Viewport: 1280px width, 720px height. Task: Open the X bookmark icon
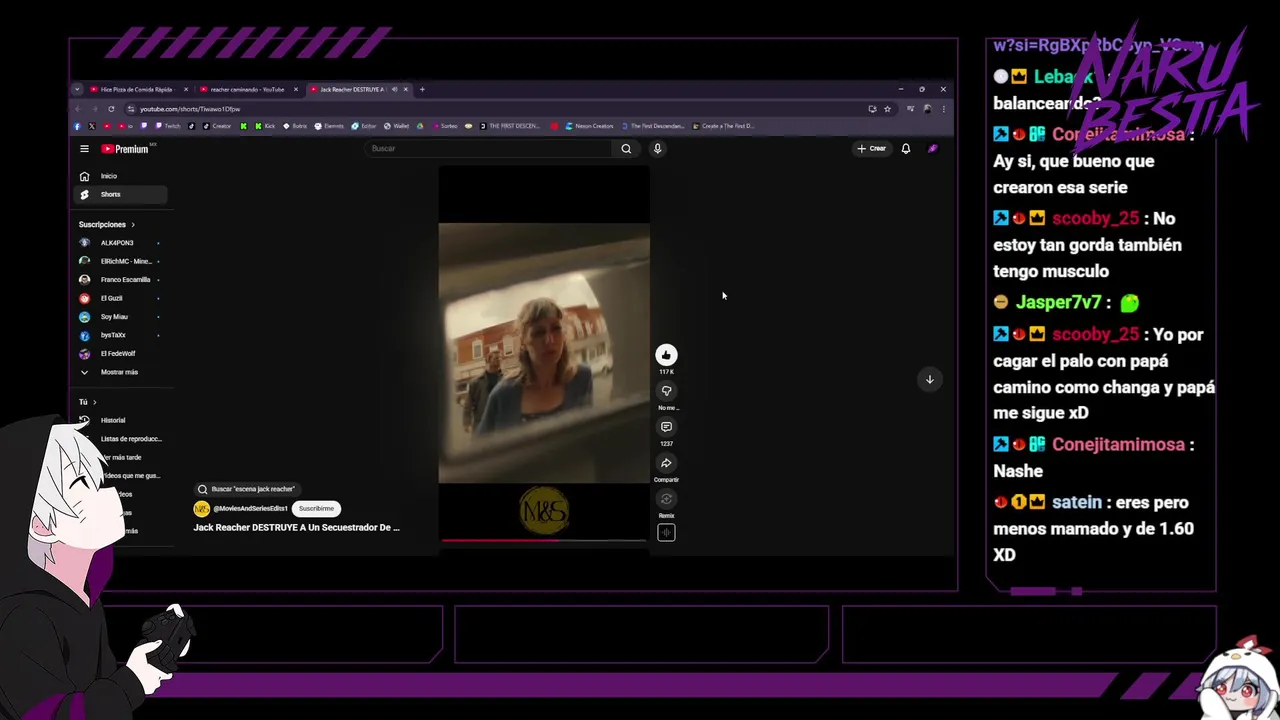92,126
